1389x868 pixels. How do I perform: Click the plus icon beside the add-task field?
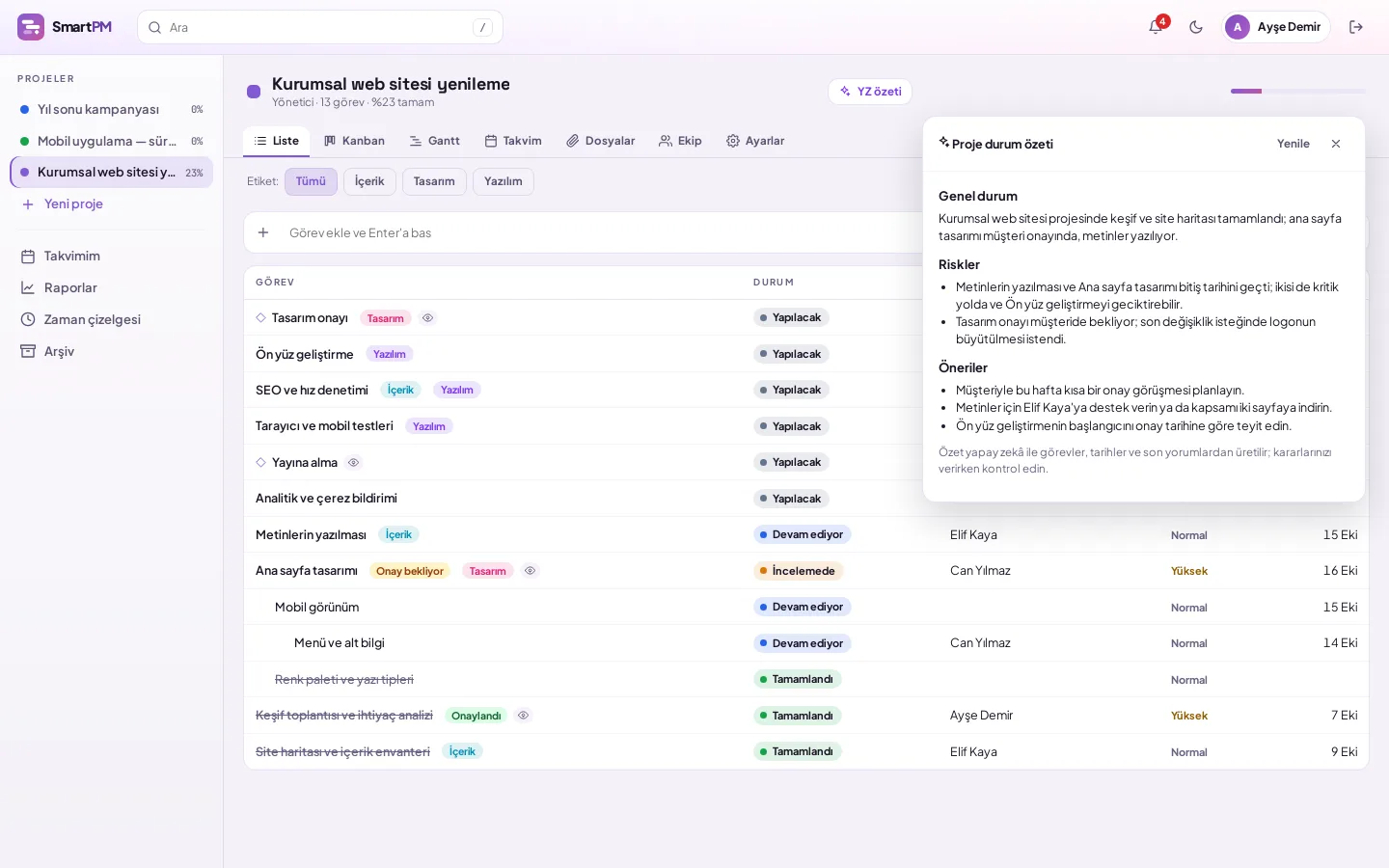coord(263,232)
